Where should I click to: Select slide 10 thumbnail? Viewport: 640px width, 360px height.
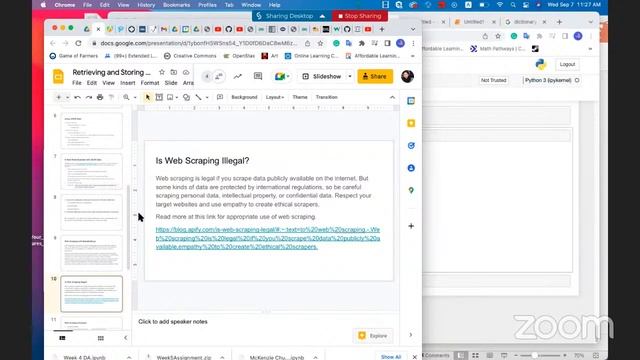pos(91,294)
